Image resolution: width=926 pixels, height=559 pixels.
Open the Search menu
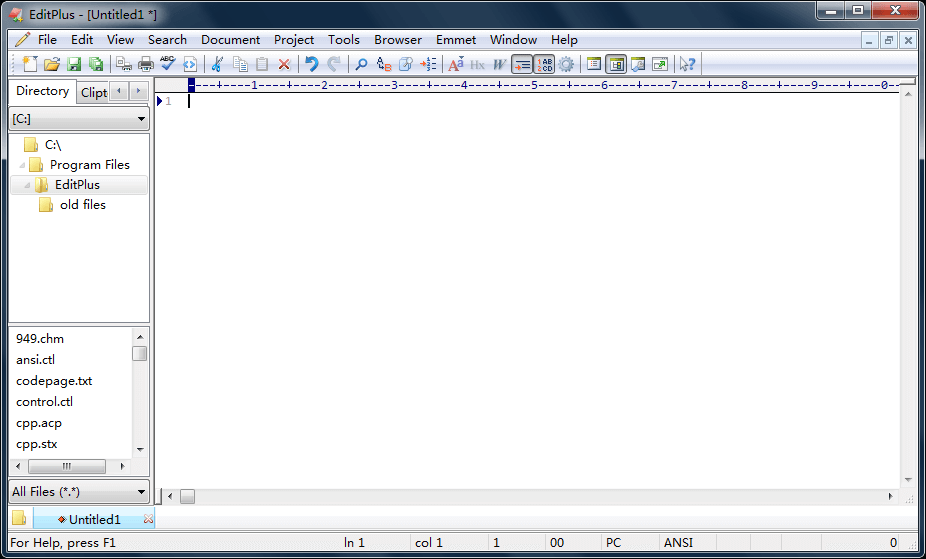click(x=167, y=40)
